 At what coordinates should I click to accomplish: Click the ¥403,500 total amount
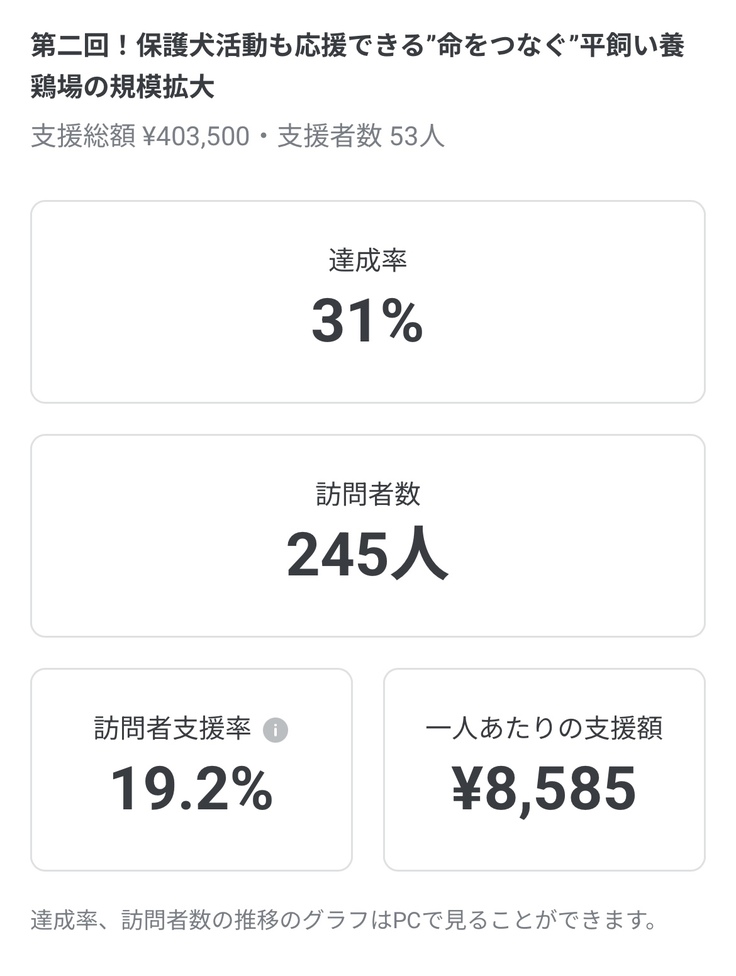(x=197, y=136)
